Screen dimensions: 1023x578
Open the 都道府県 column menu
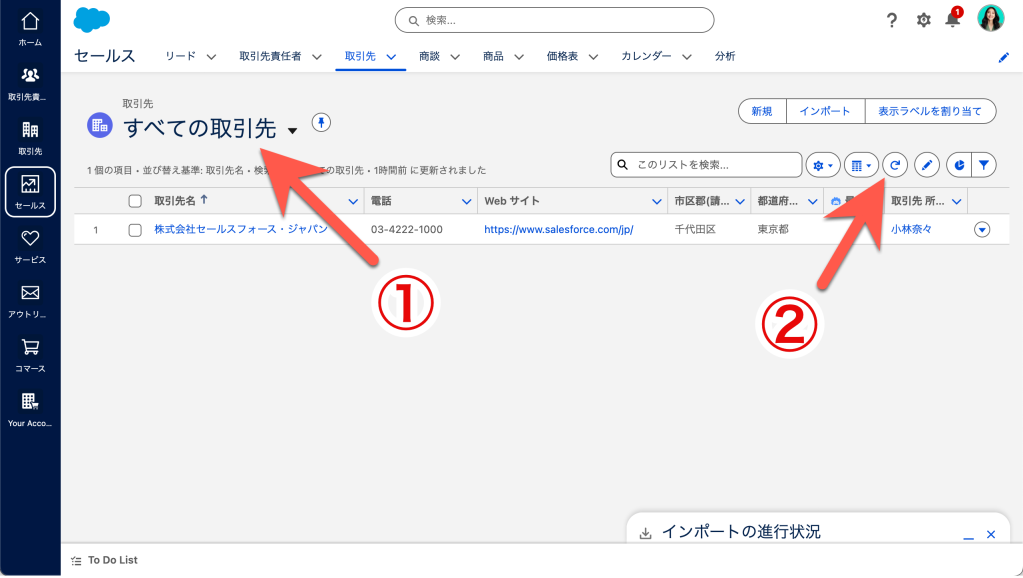(x=812, y=202)
